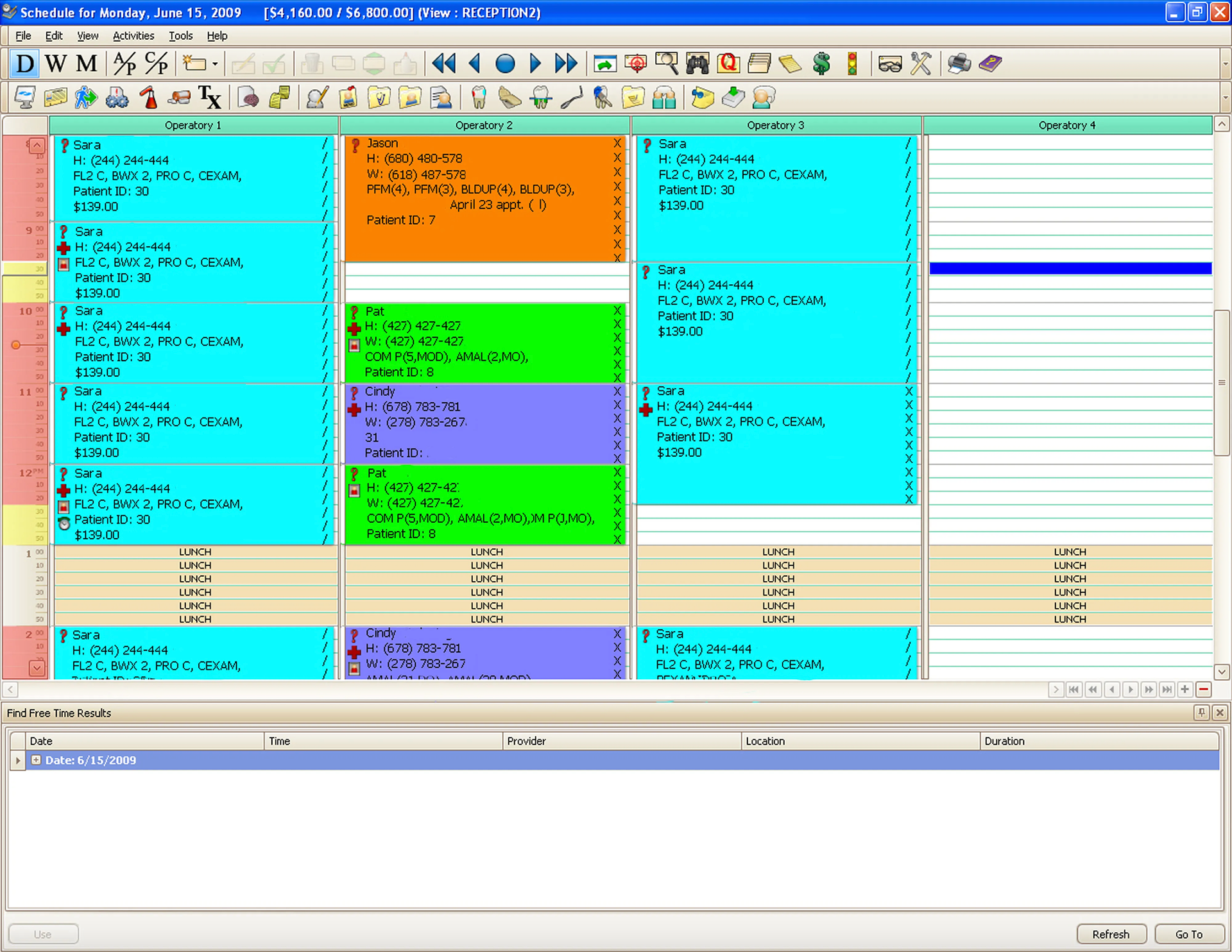The height and width of the screenshot is (952, 1232).
Task: Expand the Date: 6/15/2009 result row
Action: 36,760
